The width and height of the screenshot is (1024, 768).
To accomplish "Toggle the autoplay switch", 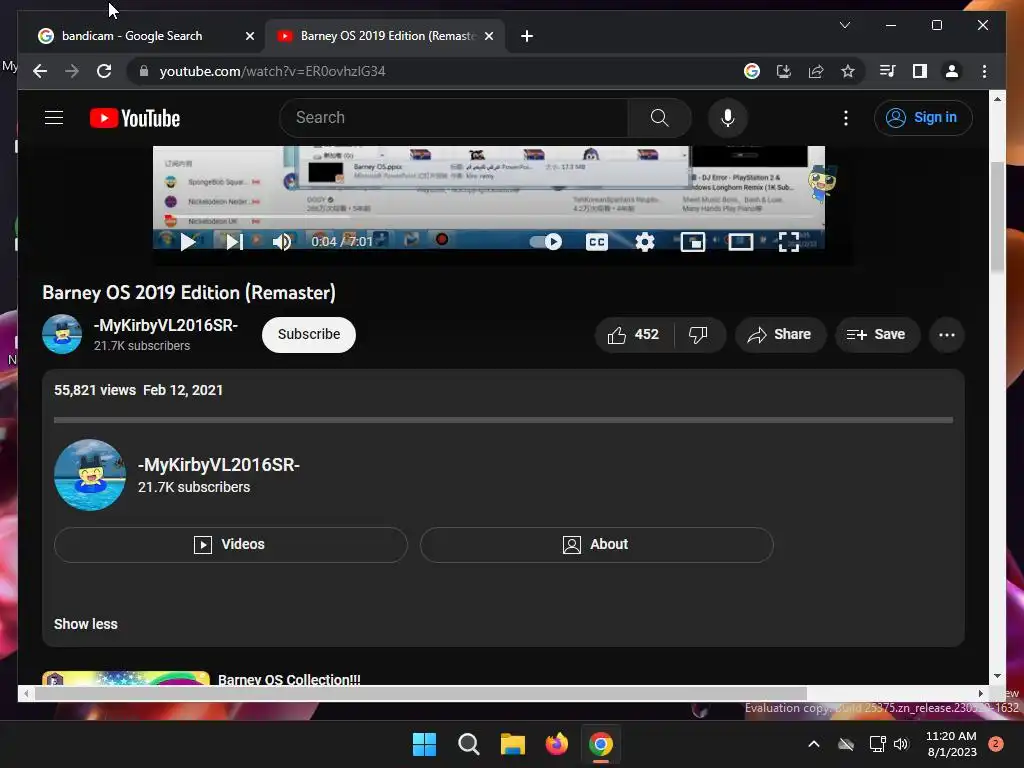I will 546,242.
